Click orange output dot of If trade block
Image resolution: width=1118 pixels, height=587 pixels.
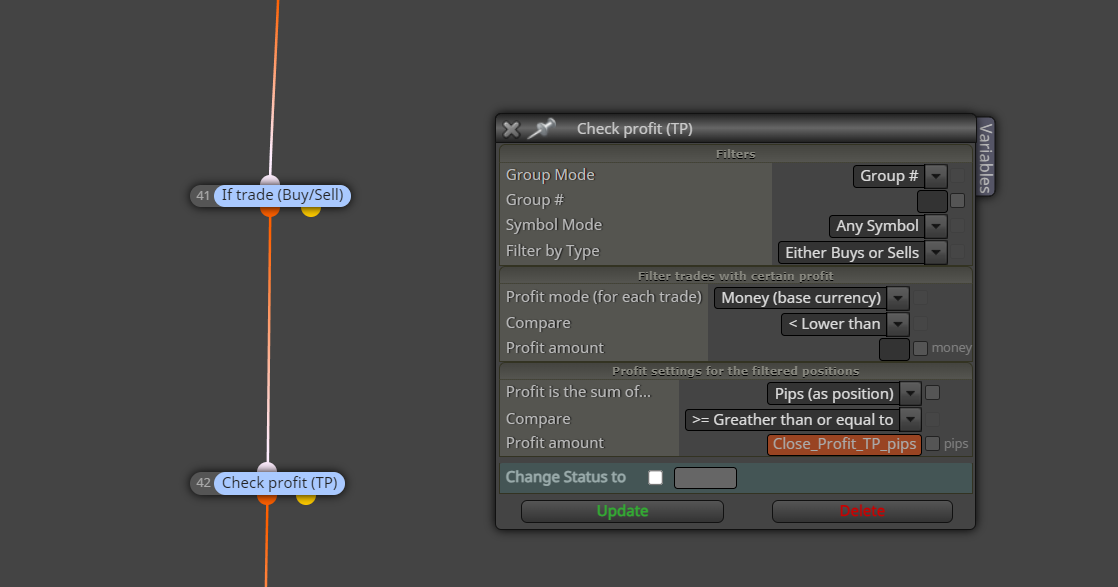point(270,210)
